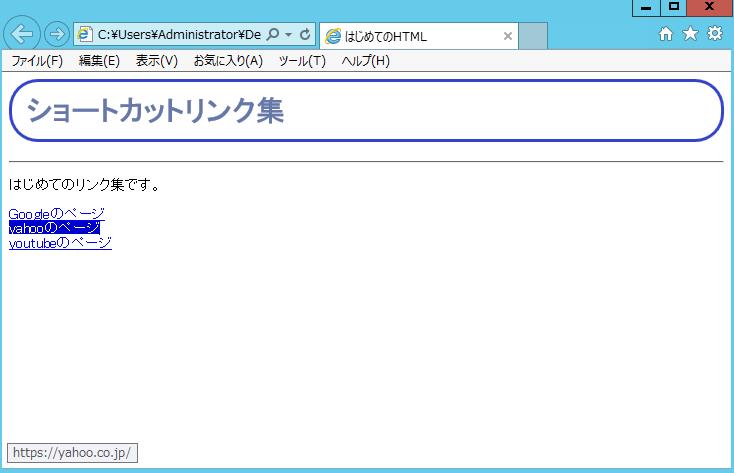Maximize the browser window
734x473 pixels.
[674, 7]
